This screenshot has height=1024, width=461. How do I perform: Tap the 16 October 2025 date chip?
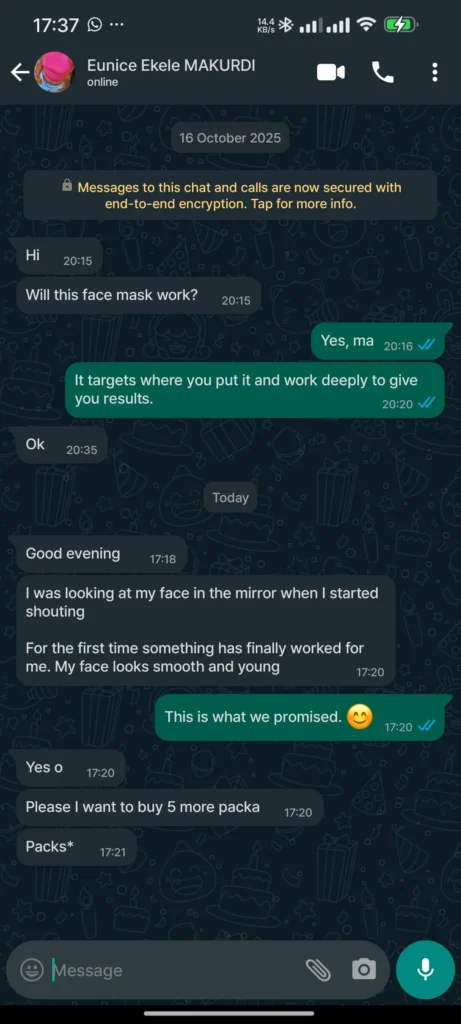[230, 138]
